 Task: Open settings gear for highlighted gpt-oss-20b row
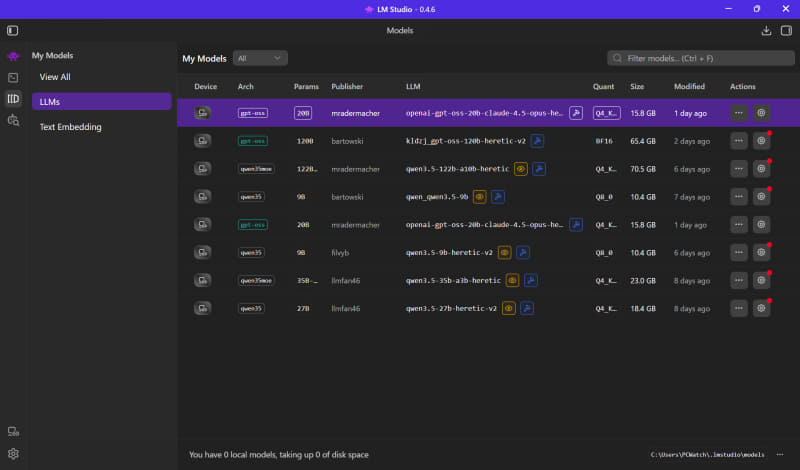tap(761, 113)
